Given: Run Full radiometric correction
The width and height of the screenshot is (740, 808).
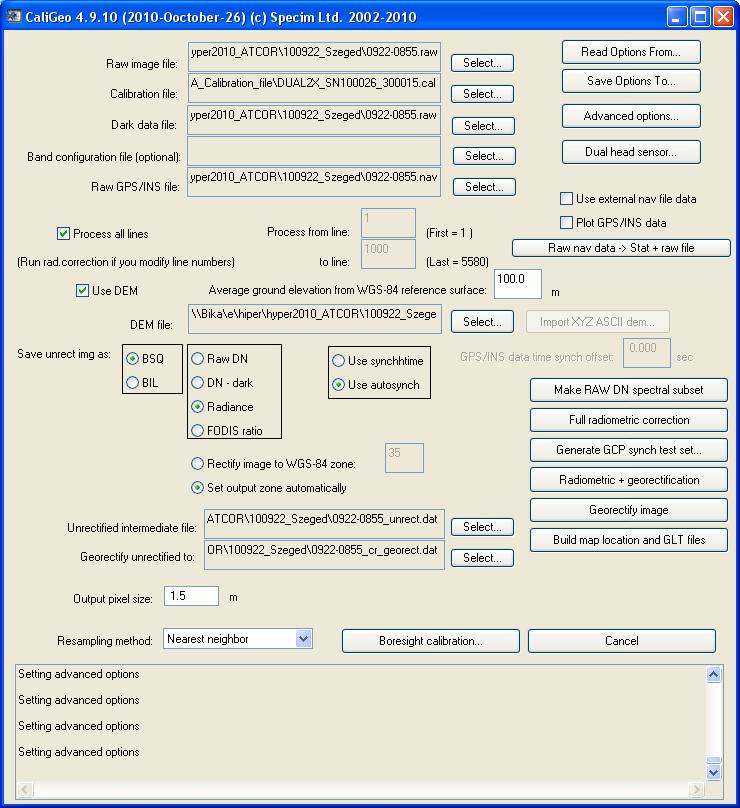Looking at the screenshot, I should (629, 420).
